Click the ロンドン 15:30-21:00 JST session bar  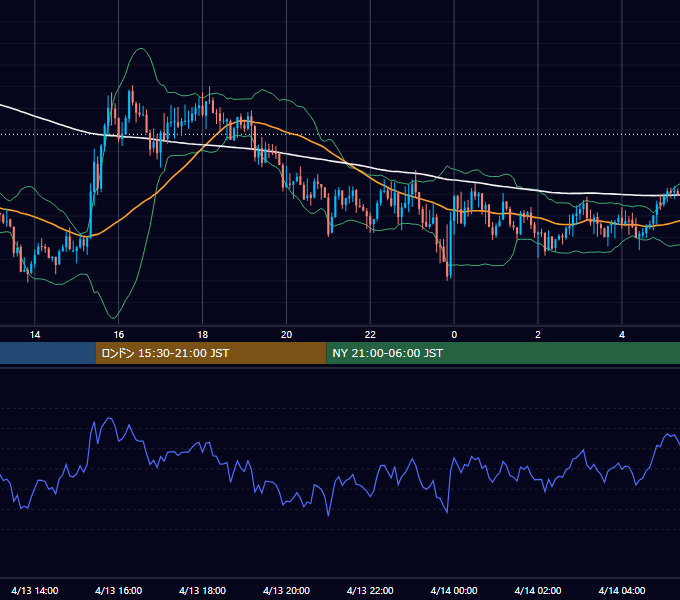click(x=211, y=353)
